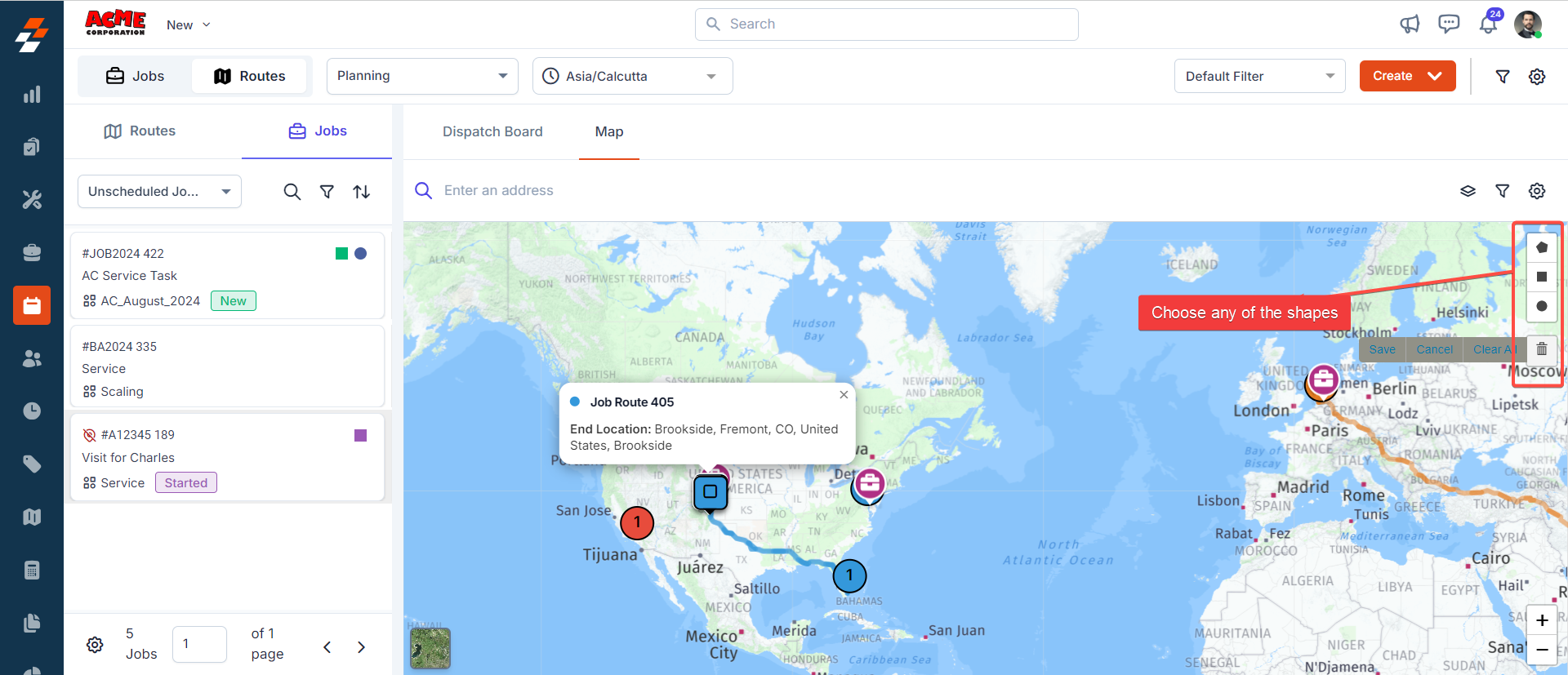This screenshot has width=1568, height=675.
Task: Open the map layers icon
Action: click(x=1468, y=191)
